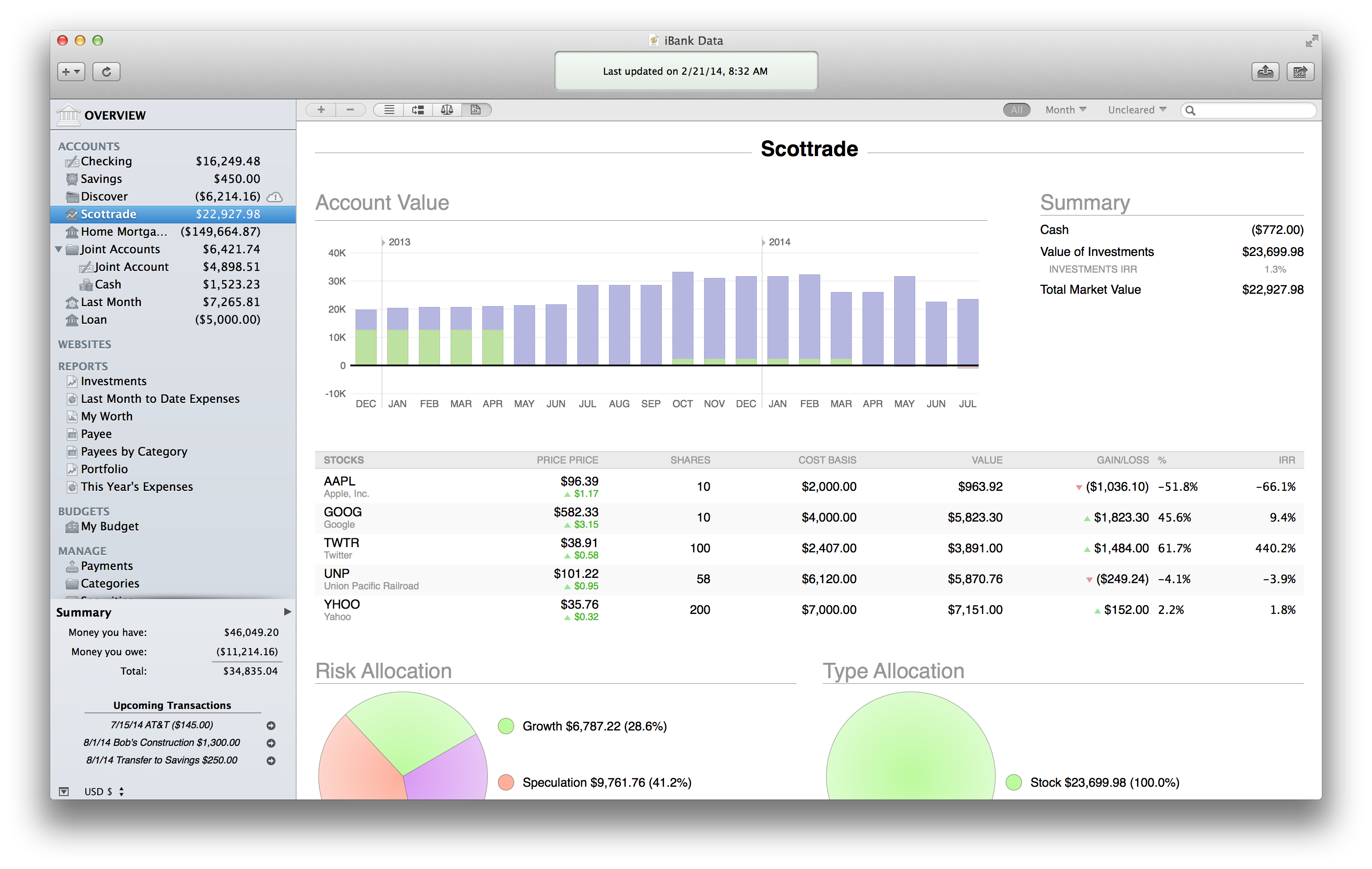Select the Checking account in sidebar
The image size is (1372, 869).
pyautogui.click(x=106, y=161)
